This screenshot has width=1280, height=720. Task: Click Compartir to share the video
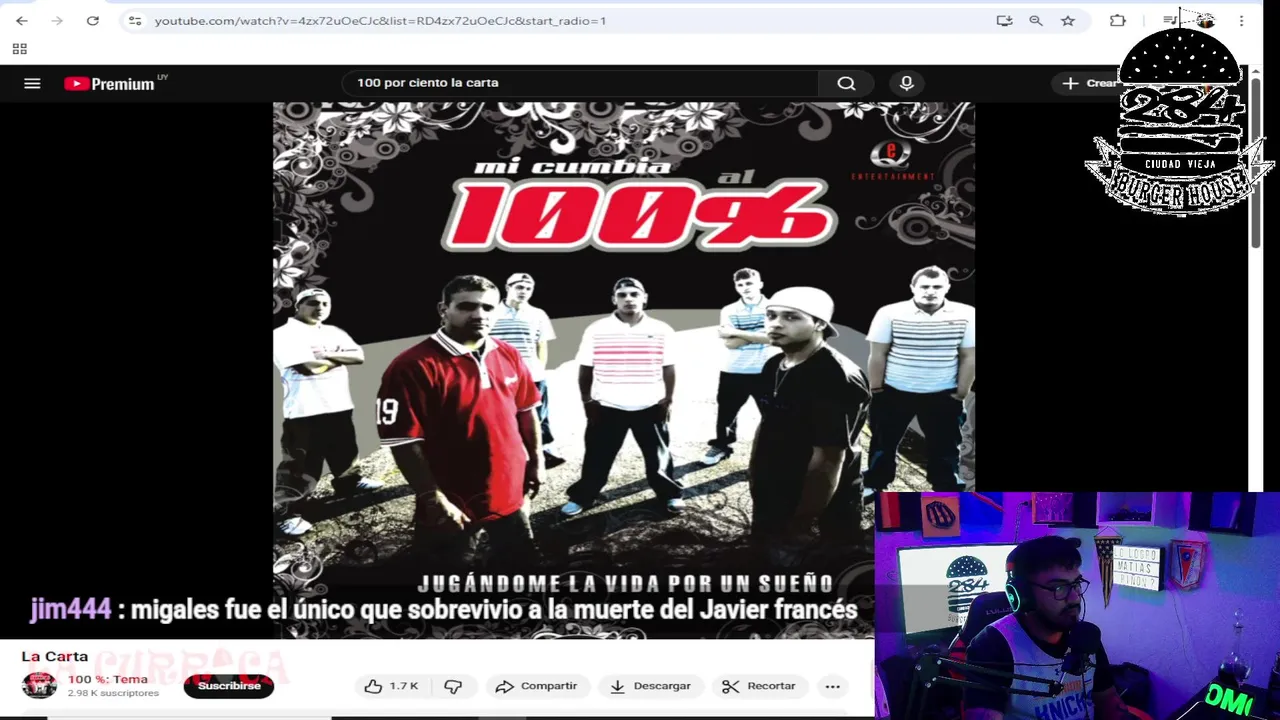pos(537,686)
